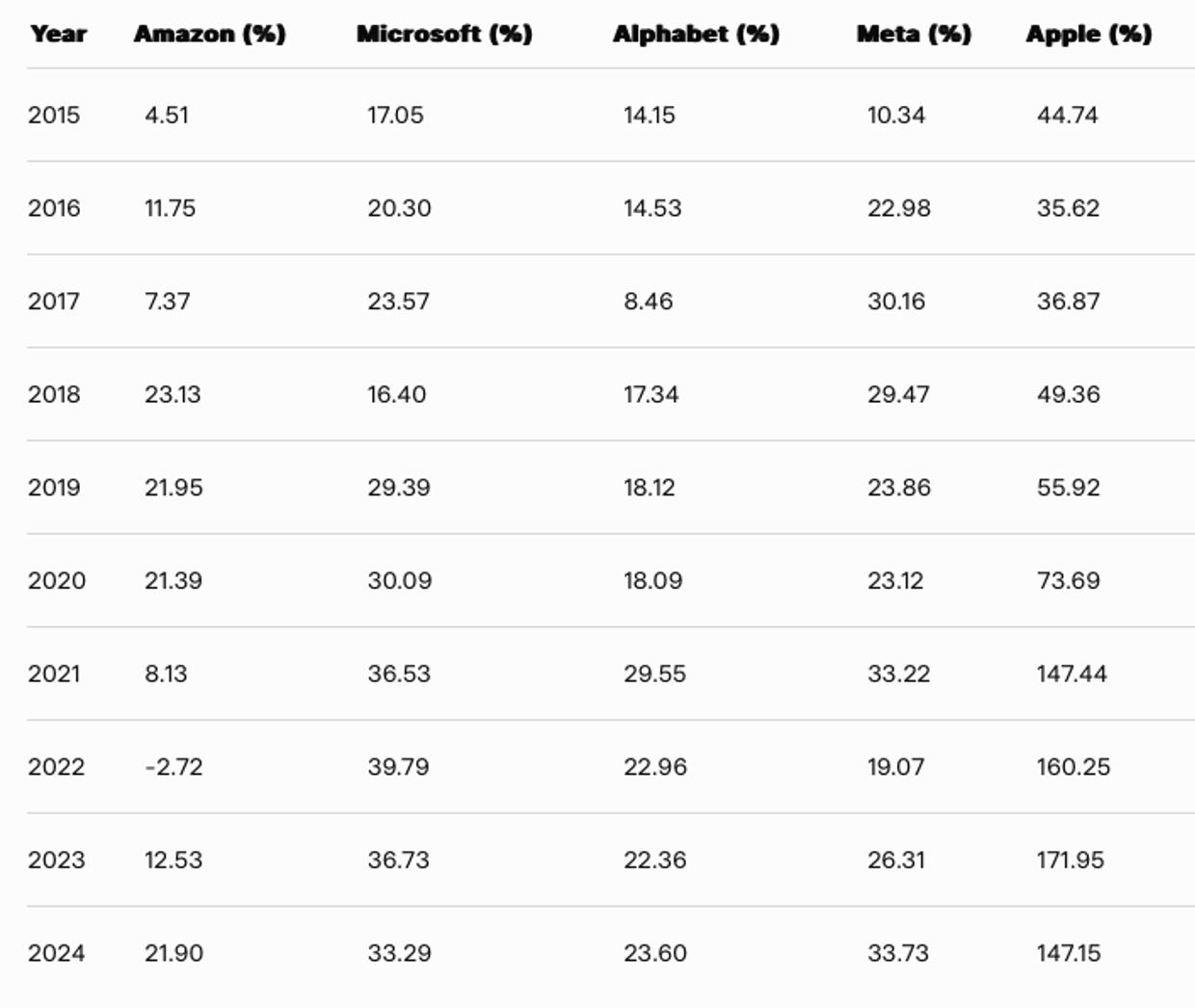
Task: Click Apple's 2015 value 44.74
Action: pos(1067,115)
